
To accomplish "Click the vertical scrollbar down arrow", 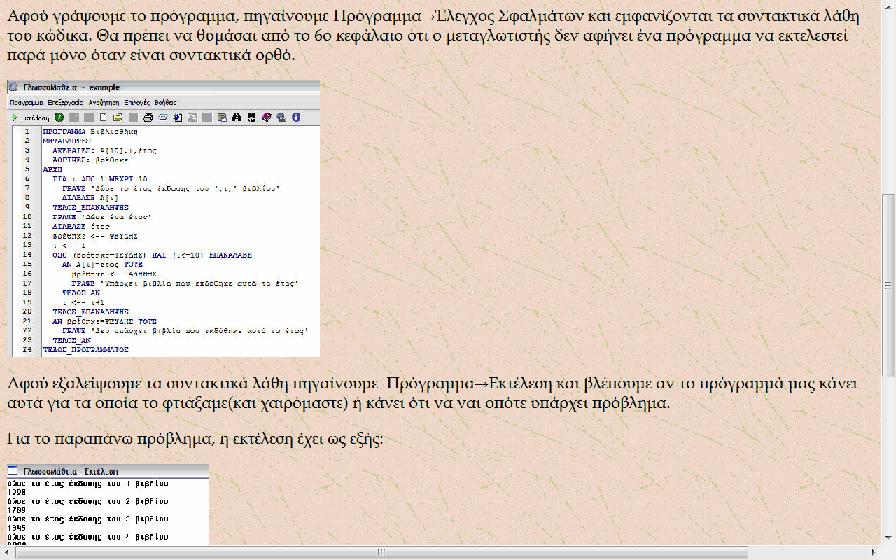I will (x=887, y=537).
